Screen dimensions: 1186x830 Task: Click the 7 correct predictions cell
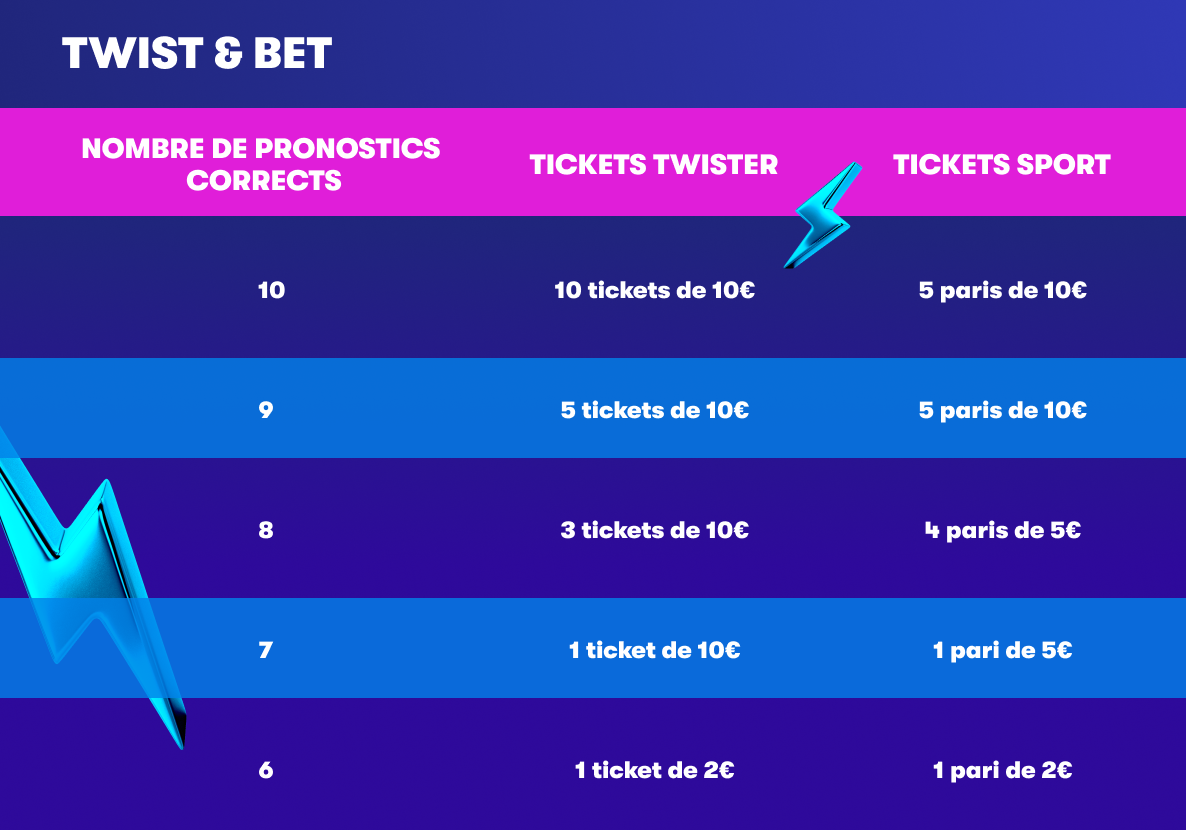click(266, 650)
